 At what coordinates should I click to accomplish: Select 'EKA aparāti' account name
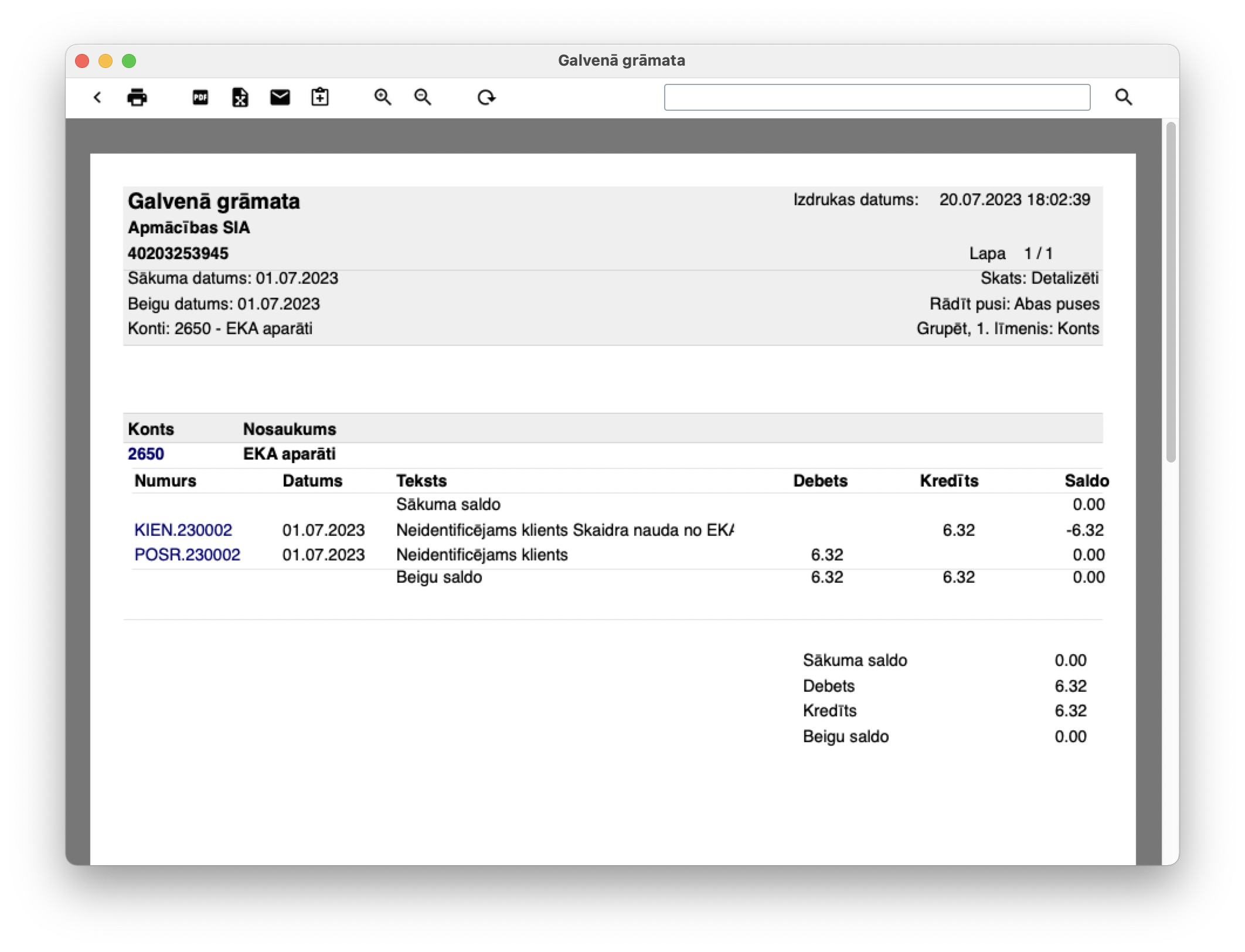tap(290, 454)
